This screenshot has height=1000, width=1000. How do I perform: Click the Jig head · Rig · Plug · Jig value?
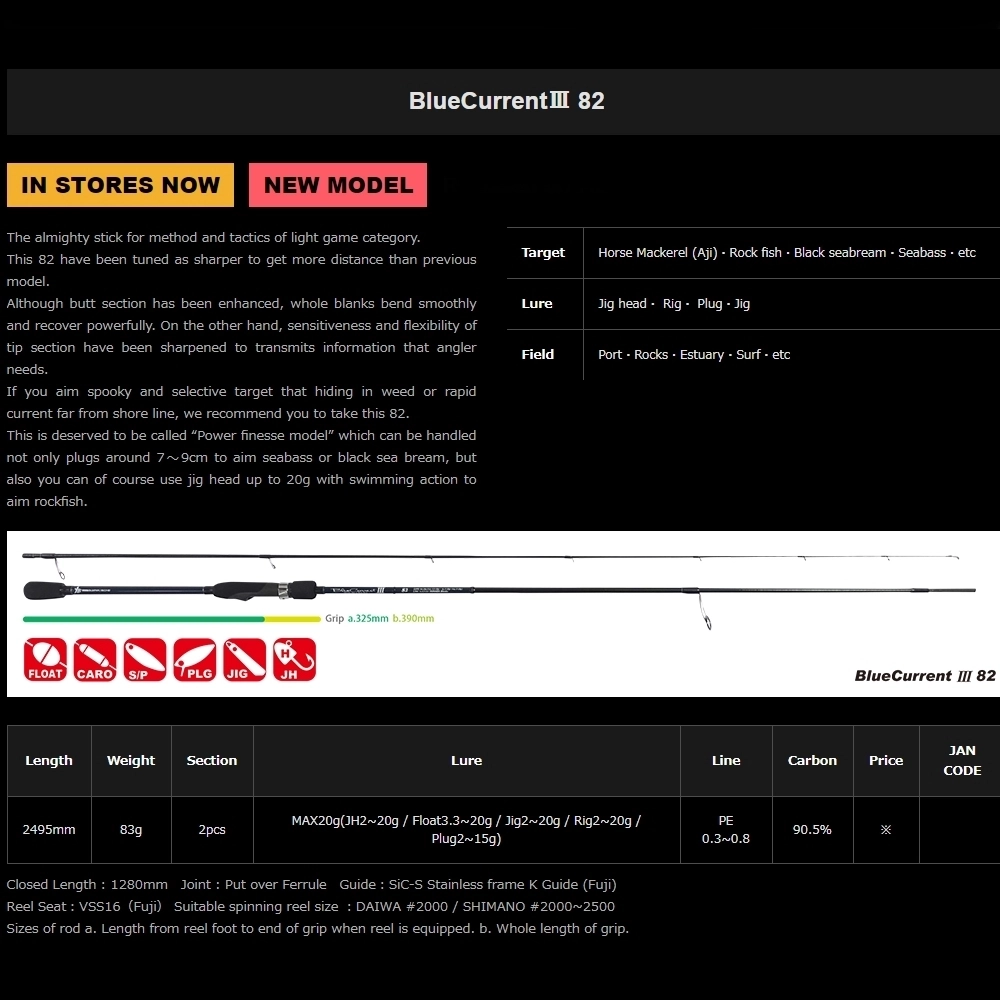(674, 304)
